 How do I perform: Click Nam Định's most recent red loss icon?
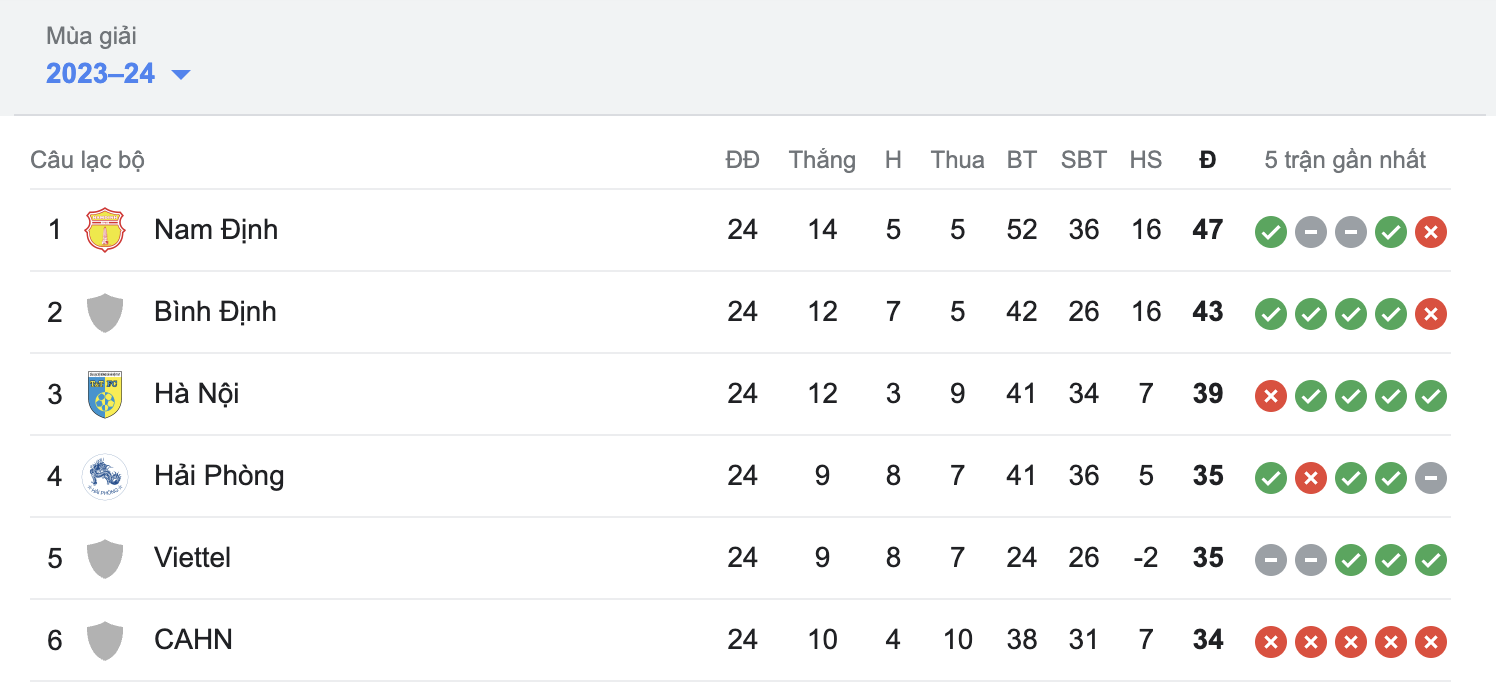[x=1431, y=232]
